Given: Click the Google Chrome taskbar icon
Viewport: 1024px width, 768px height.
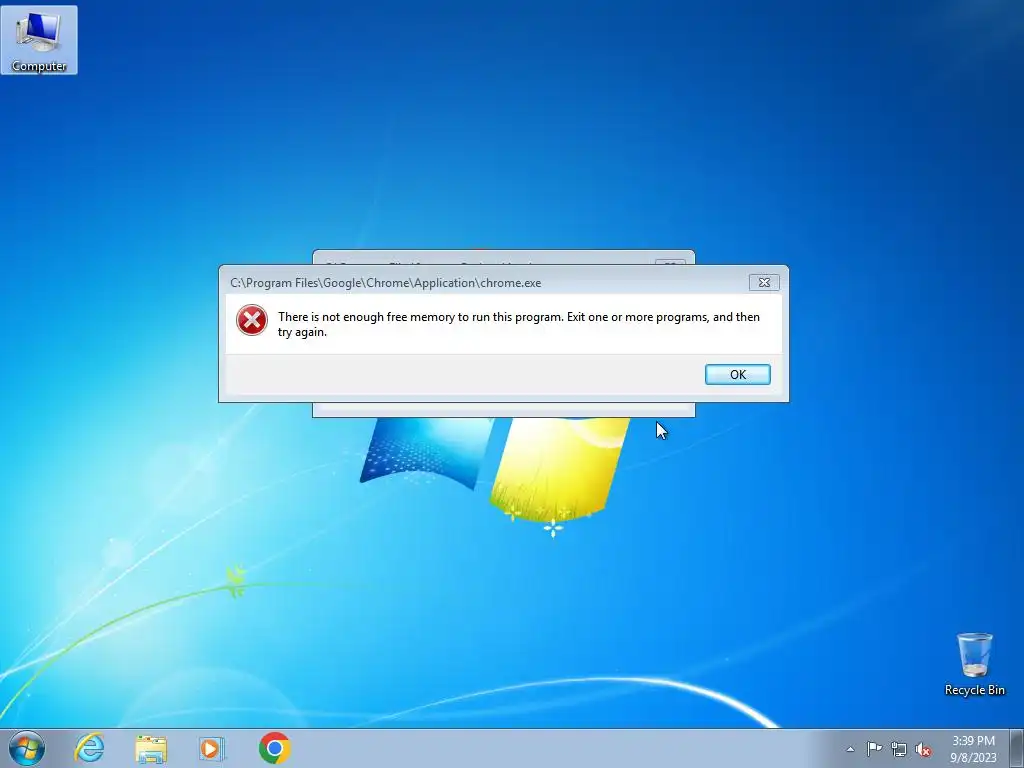Looking at the screenshot, I should pos(274,748).
